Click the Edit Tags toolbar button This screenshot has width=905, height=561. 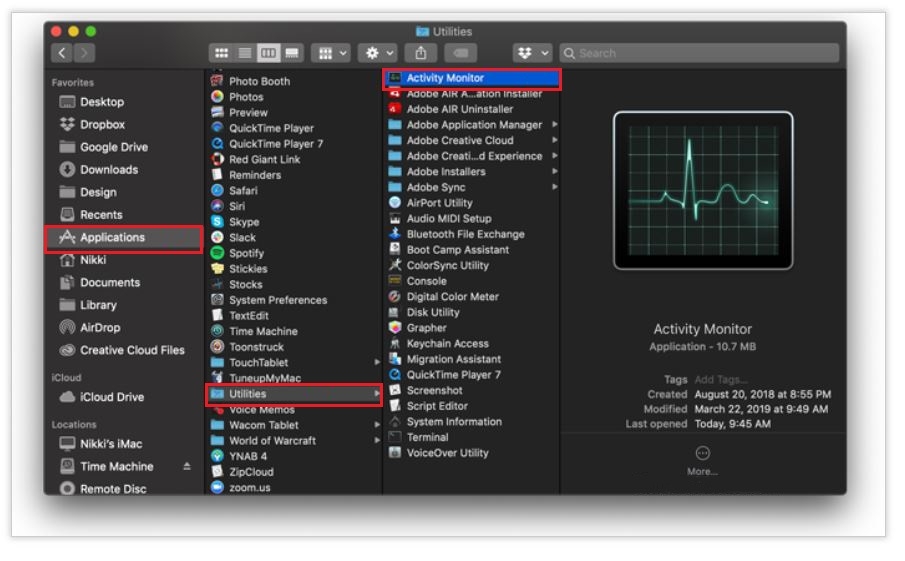(461, 53)
